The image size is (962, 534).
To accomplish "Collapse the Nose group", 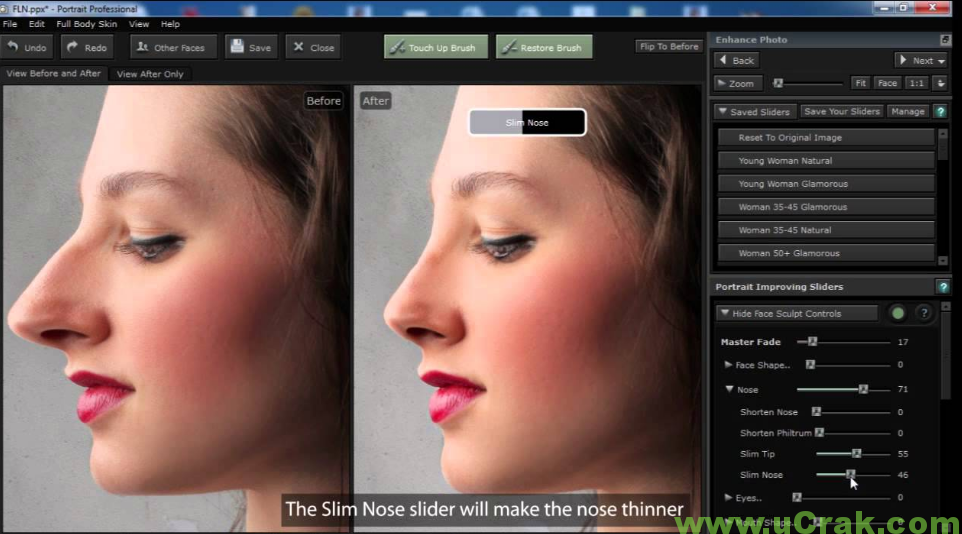I will click(x=729, y=389).
